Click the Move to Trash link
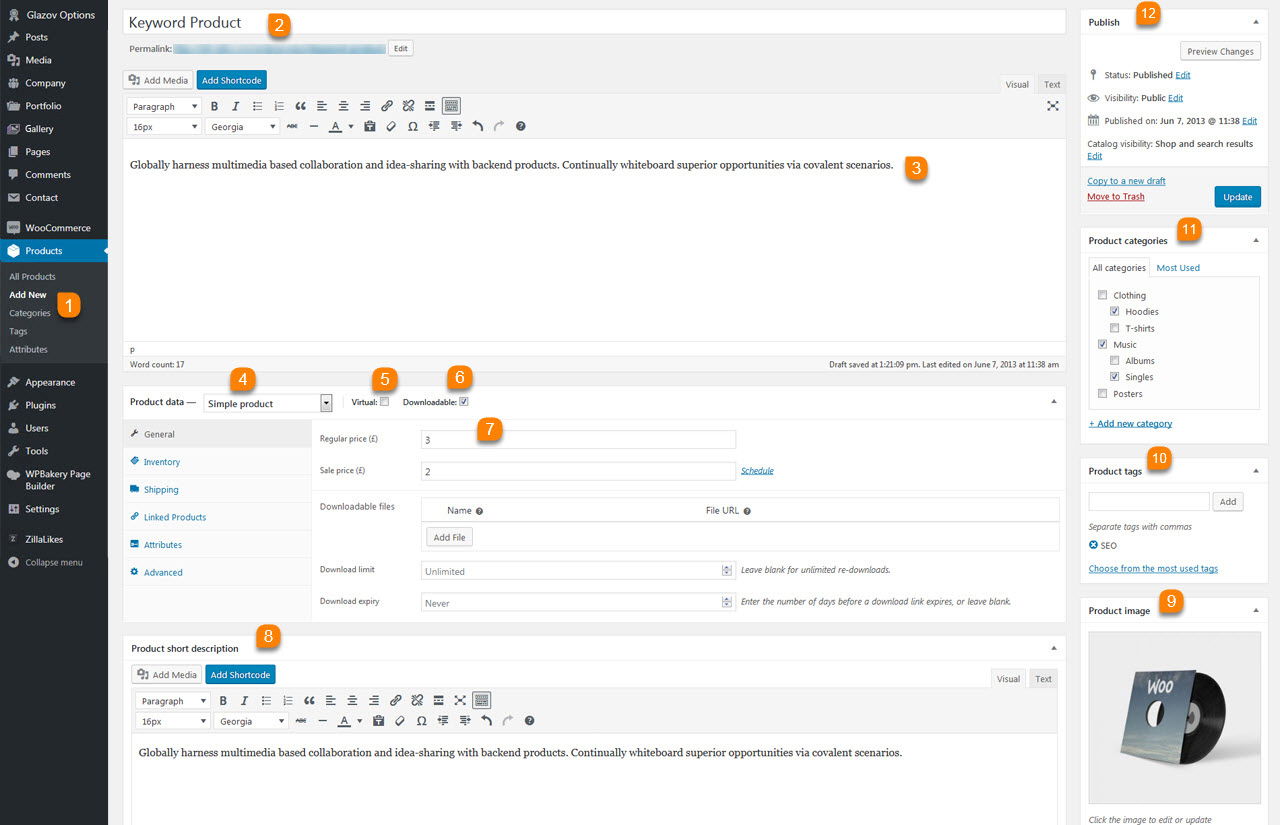 [x=1115, y=197]
